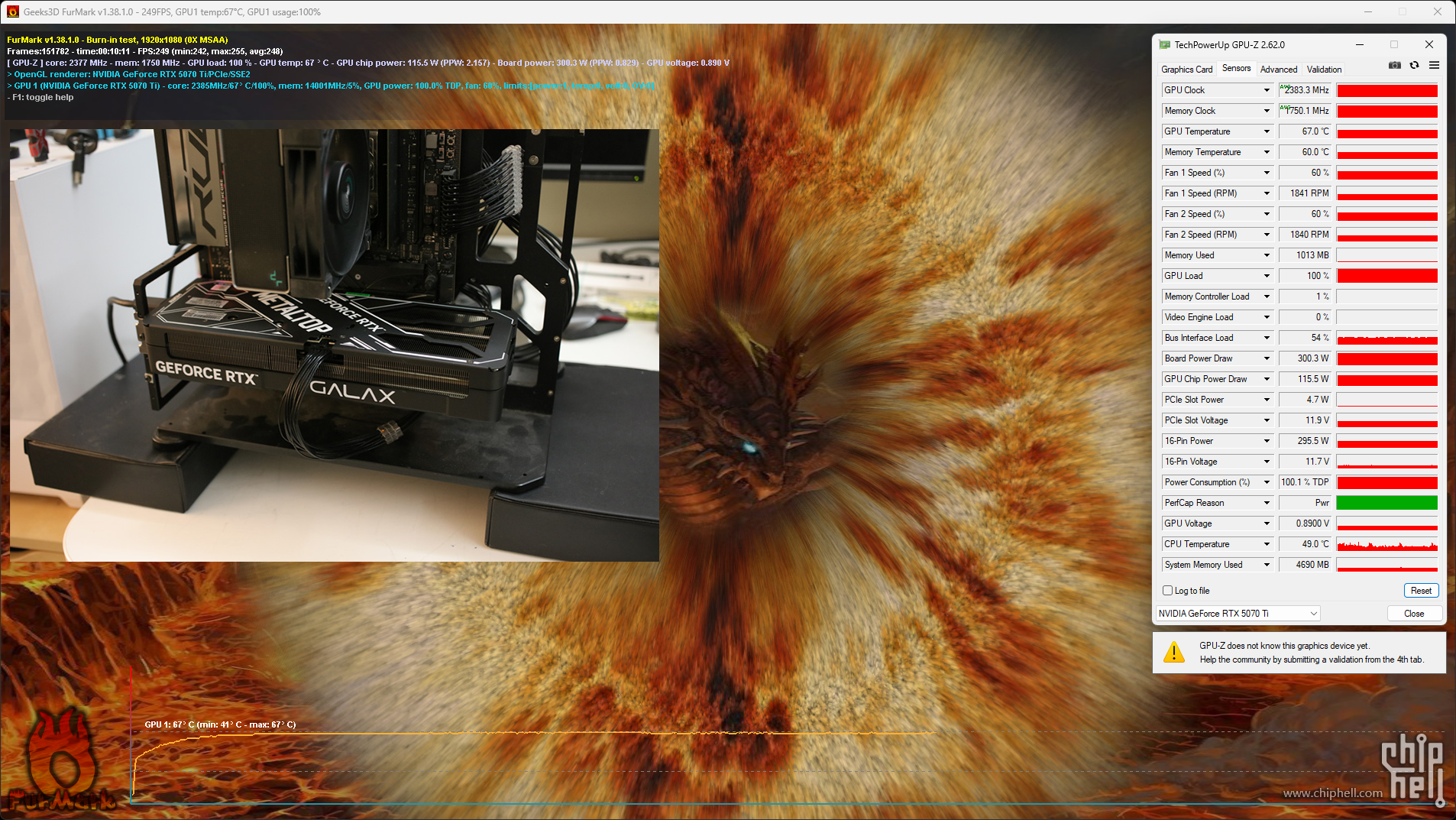Viewport: 1456px width, 820px height.
Task: Click the GPU Voltage value 0.8900 V
Action: click(1306, 523)
